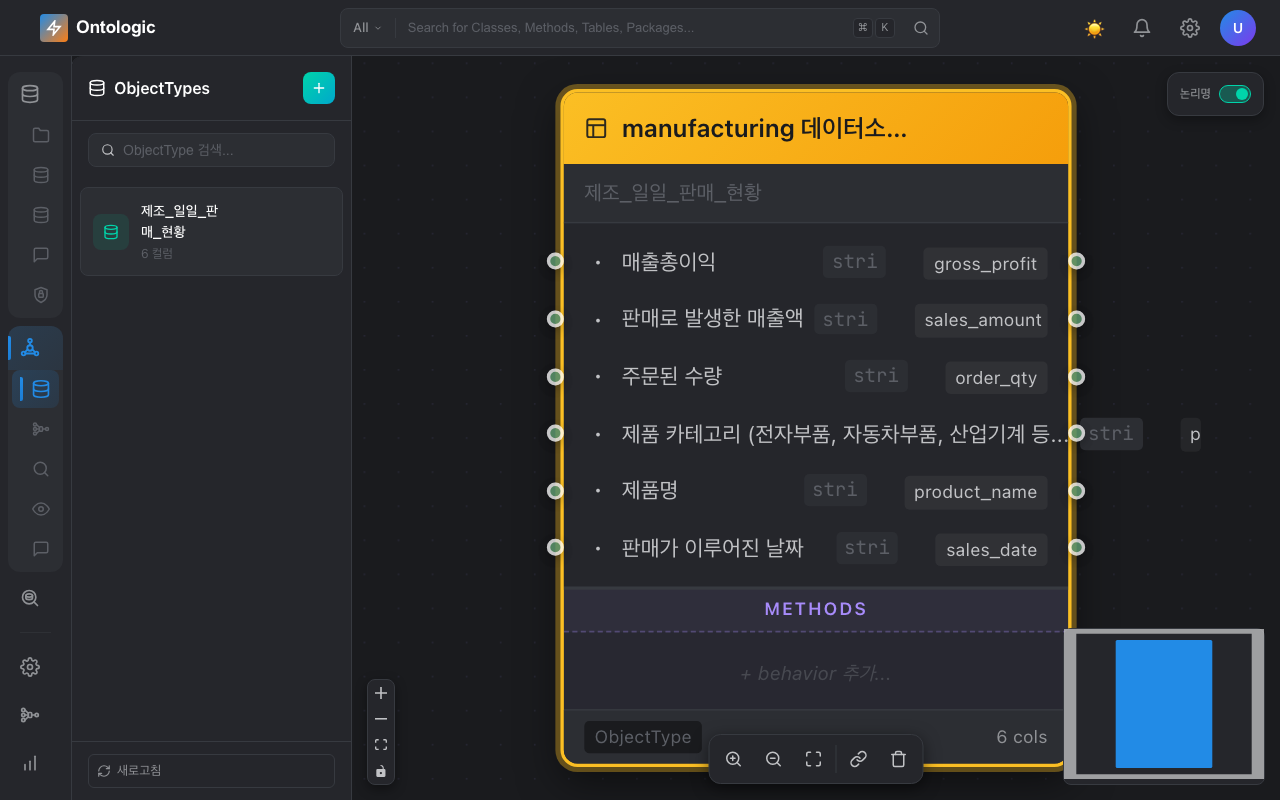This screenshot has height=800, width=1280.
Task: Open the search icon in the sidebar
Action: (x=41, y=469)
